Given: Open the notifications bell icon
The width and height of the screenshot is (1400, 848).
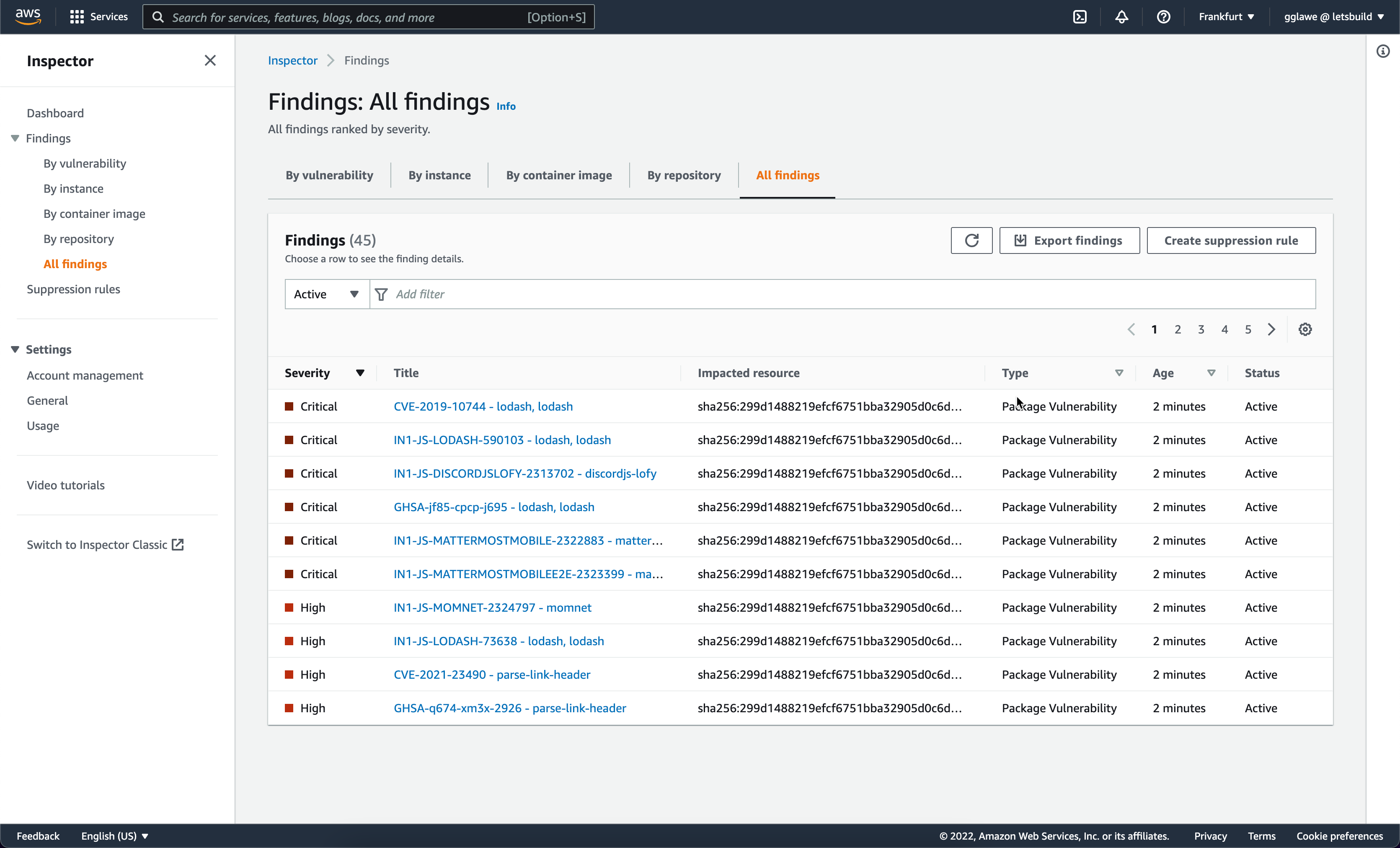Looking at the screenshot, I should click(x=1121, y=17).
